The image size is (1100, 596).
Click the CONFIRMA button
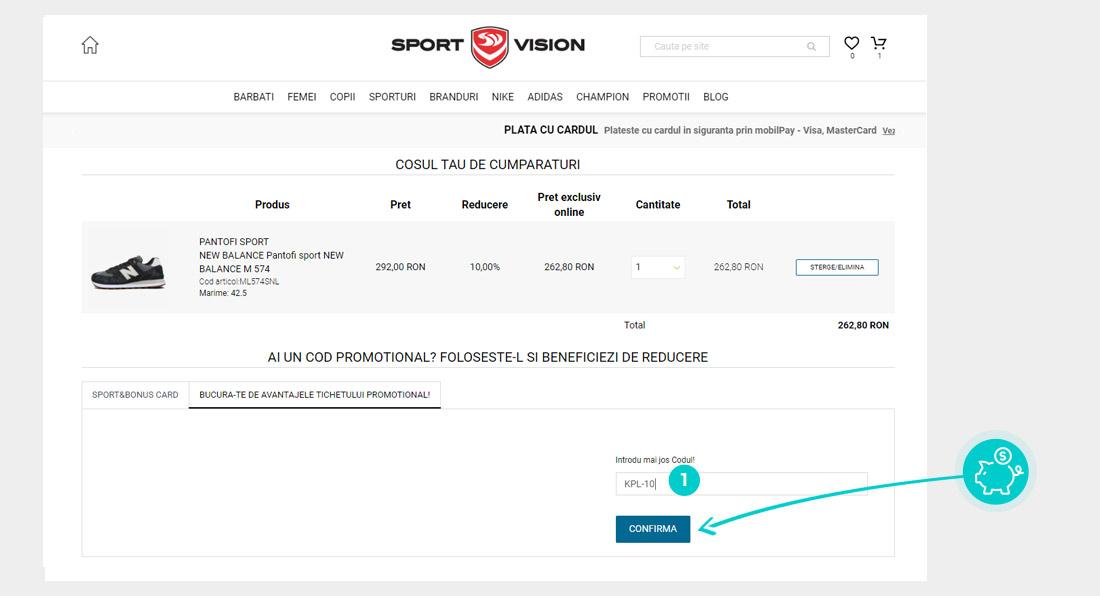click(653, 529)
